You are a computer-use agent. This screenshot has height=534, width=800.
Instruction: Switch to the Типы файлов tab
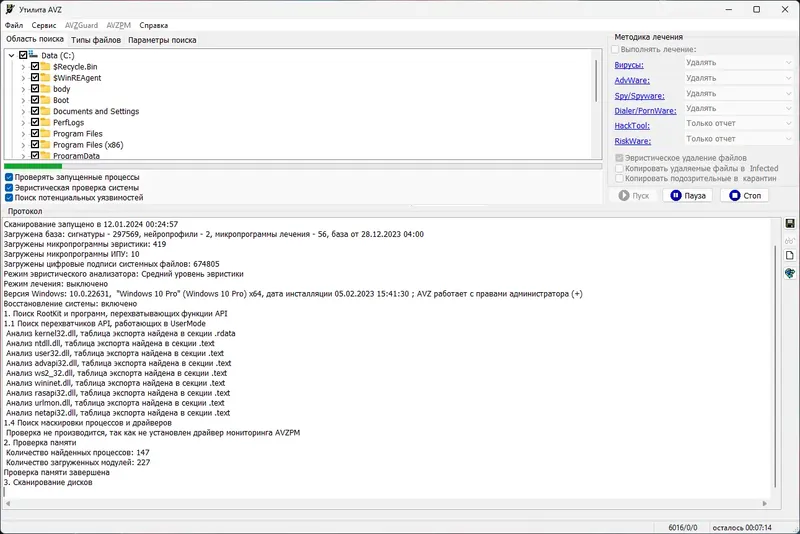[x=96, y=40]
